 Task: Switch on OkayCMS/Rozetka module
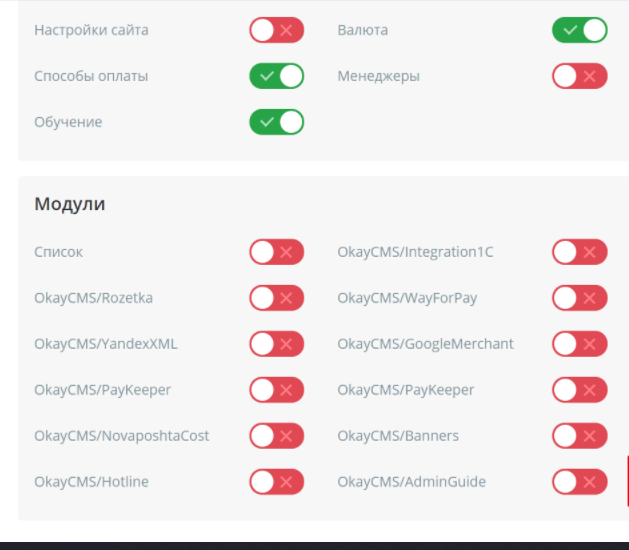click(x=276, y=298)
